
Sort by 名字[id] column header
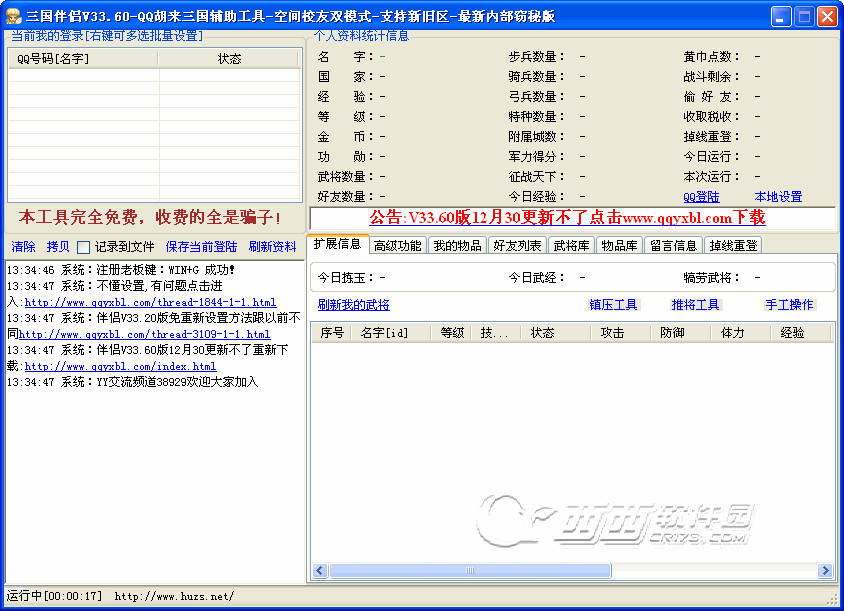391,333
